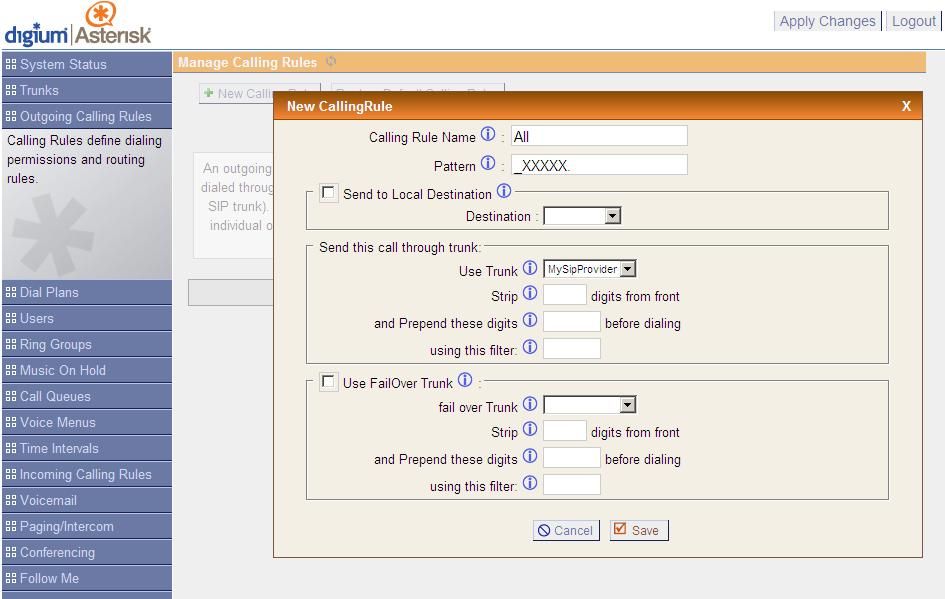This screenshot has height=599, width=945.
Task: Open Incoming Calling Rules in sidebar
Action: coord(87,474)
